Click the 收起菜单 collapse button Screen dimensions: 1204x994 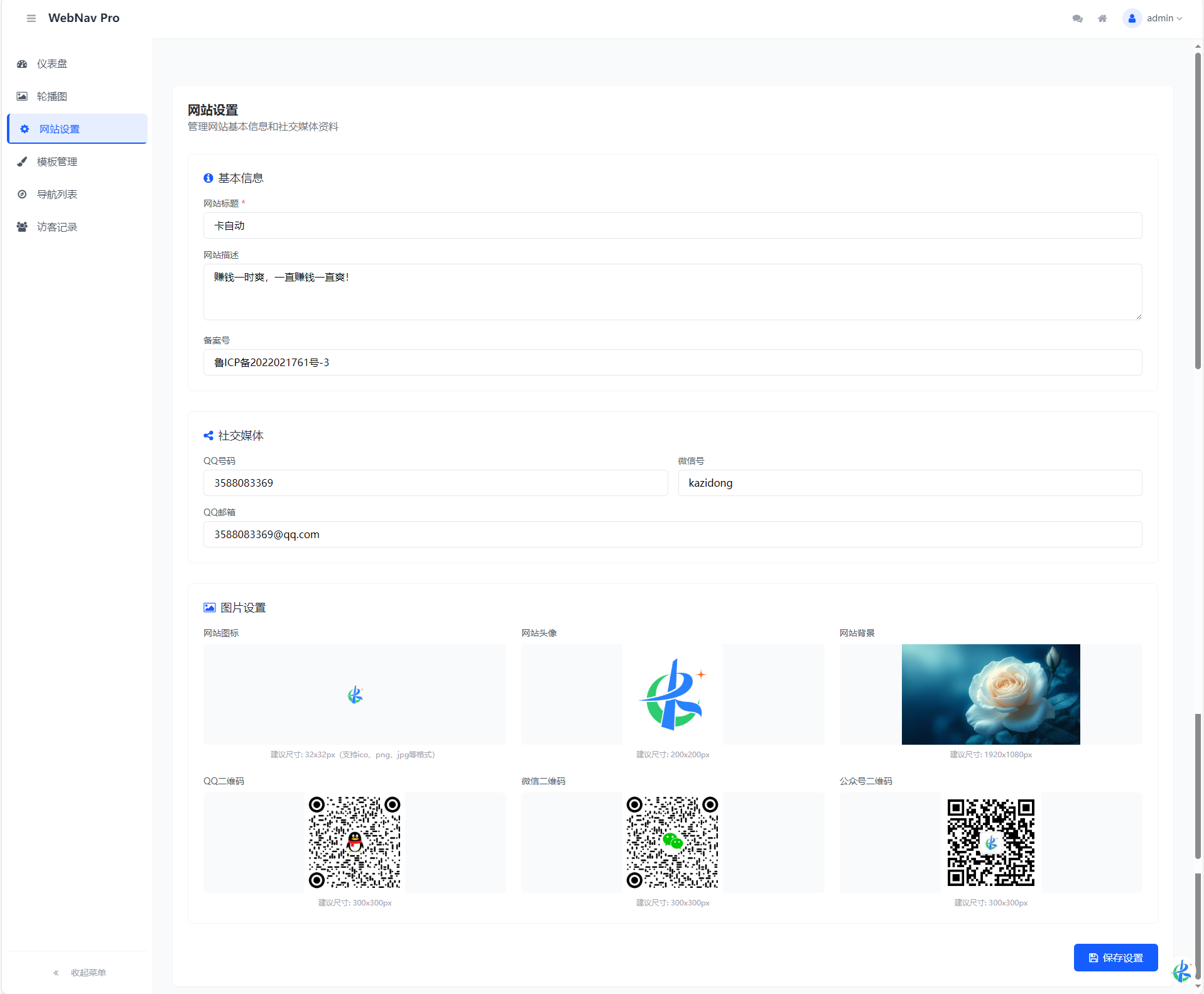(x=88, y=972)
